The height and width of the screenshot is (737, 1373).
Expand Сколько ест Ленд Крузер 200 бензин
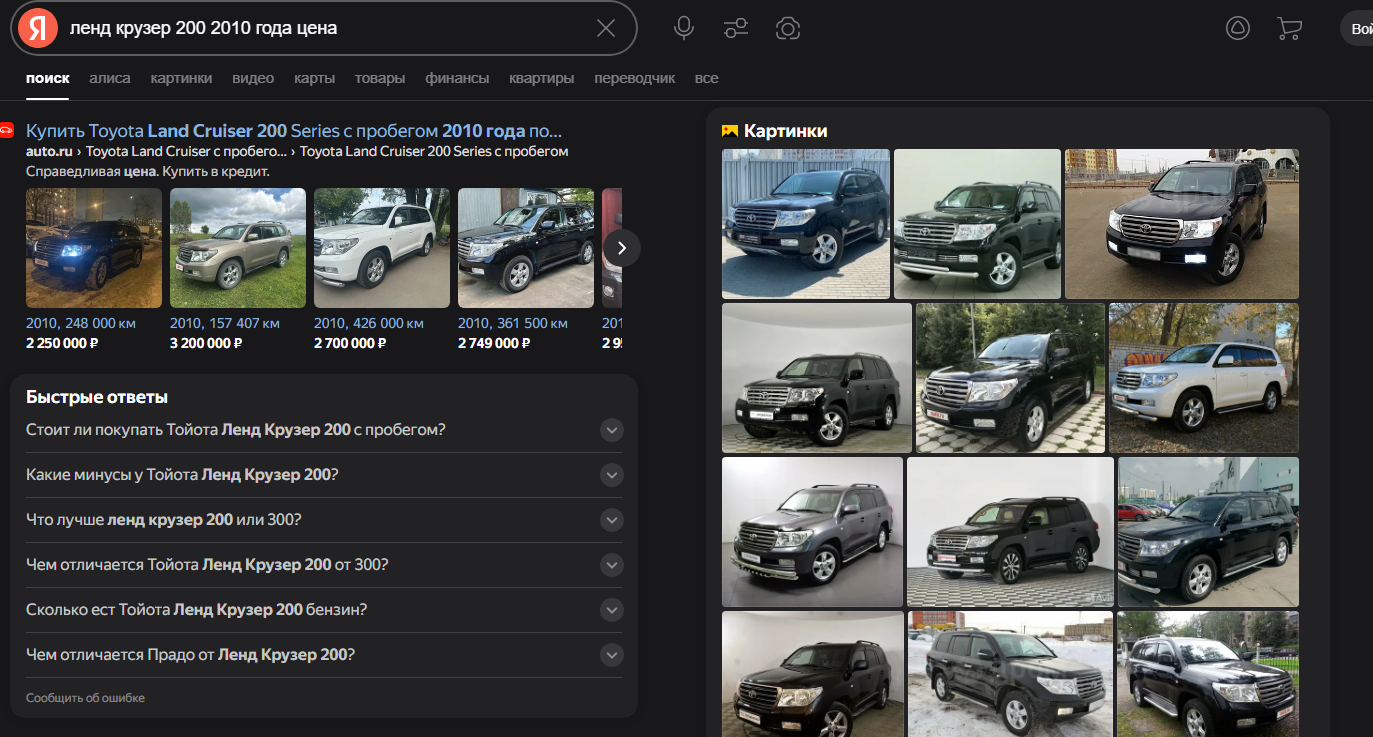tap(324, 610)
